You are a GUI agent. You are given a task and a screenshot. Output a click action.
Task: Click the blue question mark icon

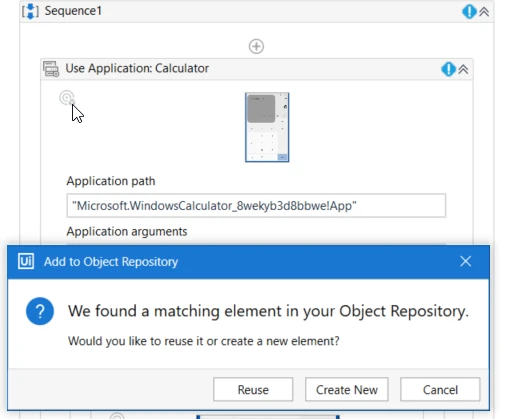[x=40, y=311]
